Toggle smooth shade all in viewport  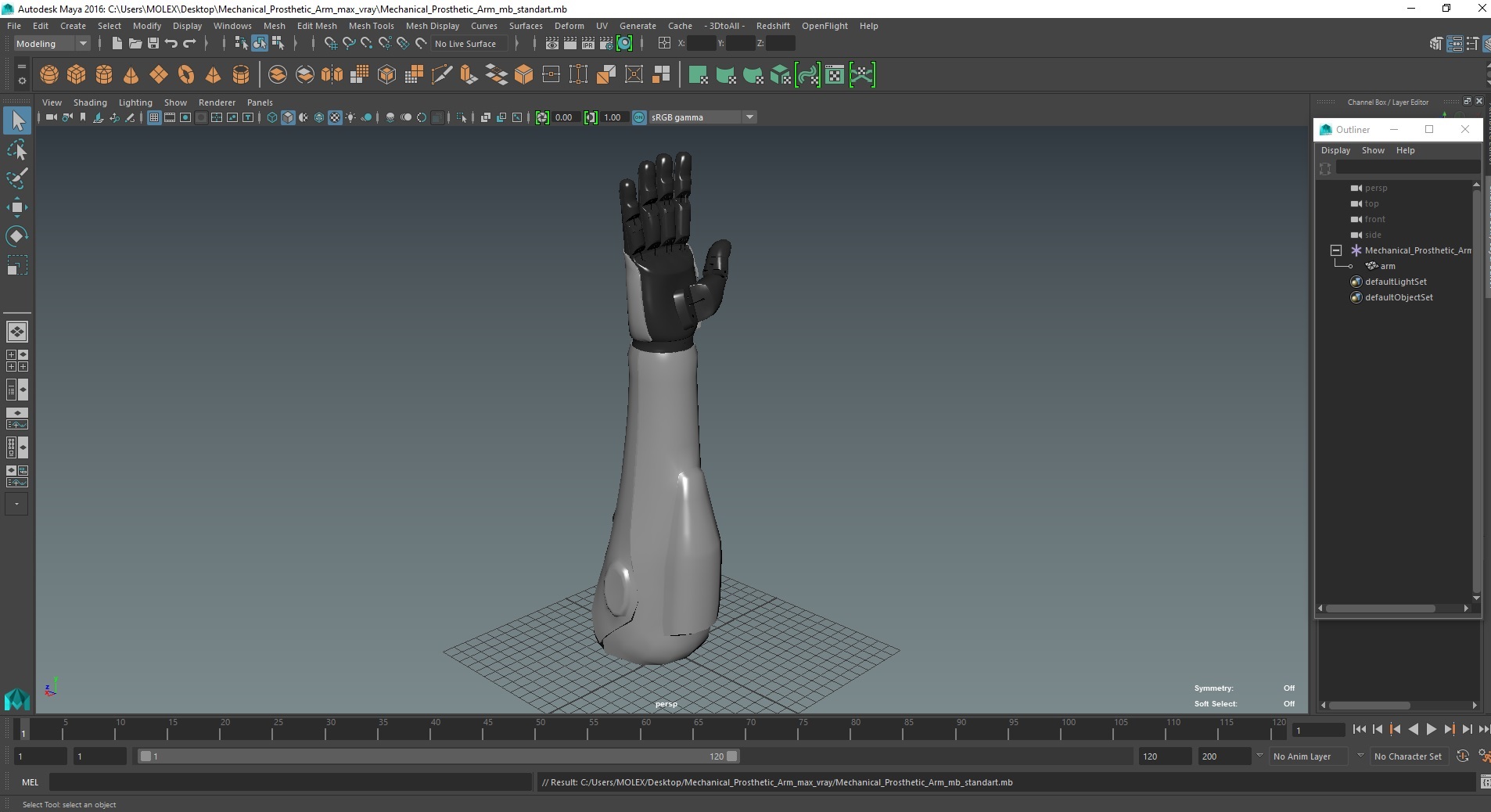click(x=288, y=117)
